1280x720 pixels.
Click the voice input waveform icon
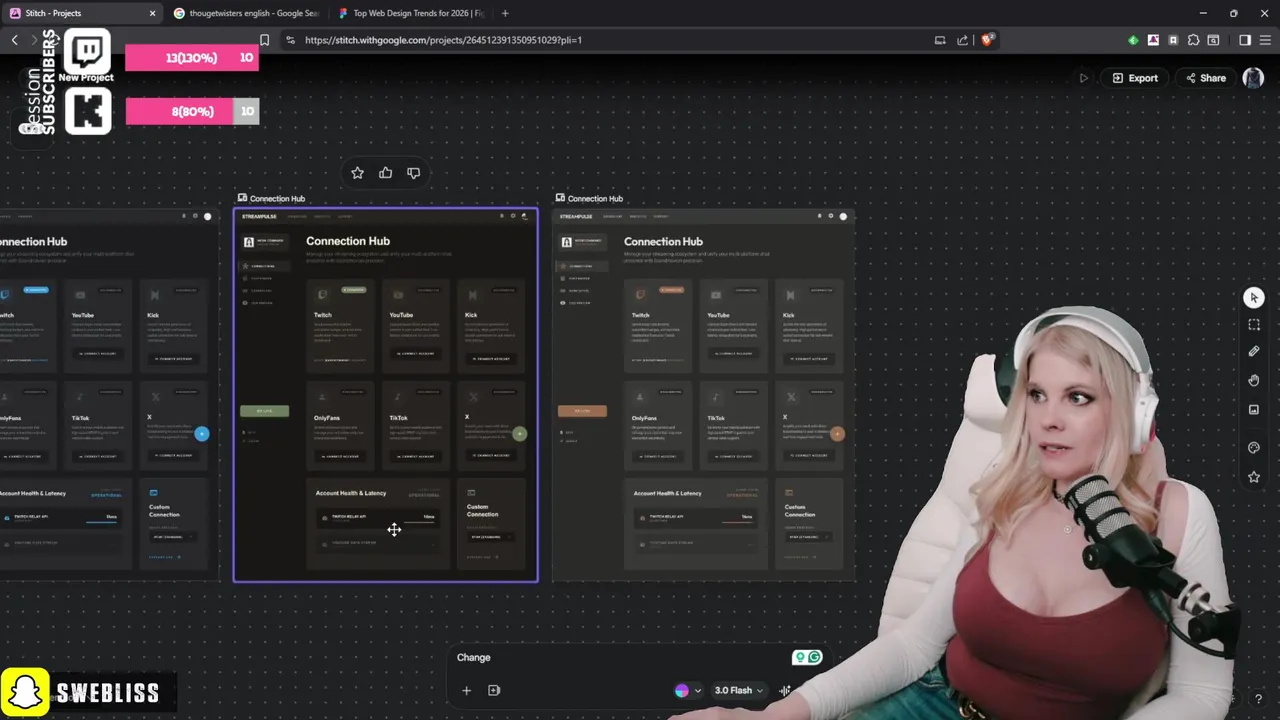[786, 690]
